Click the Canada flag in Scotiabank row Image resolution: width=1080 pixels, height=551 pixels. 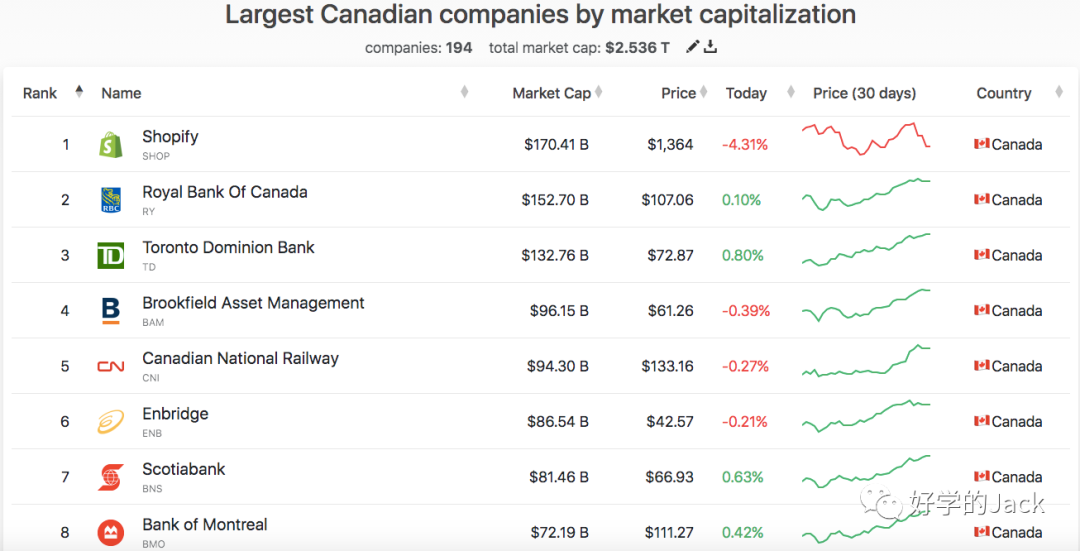(982, 477)
